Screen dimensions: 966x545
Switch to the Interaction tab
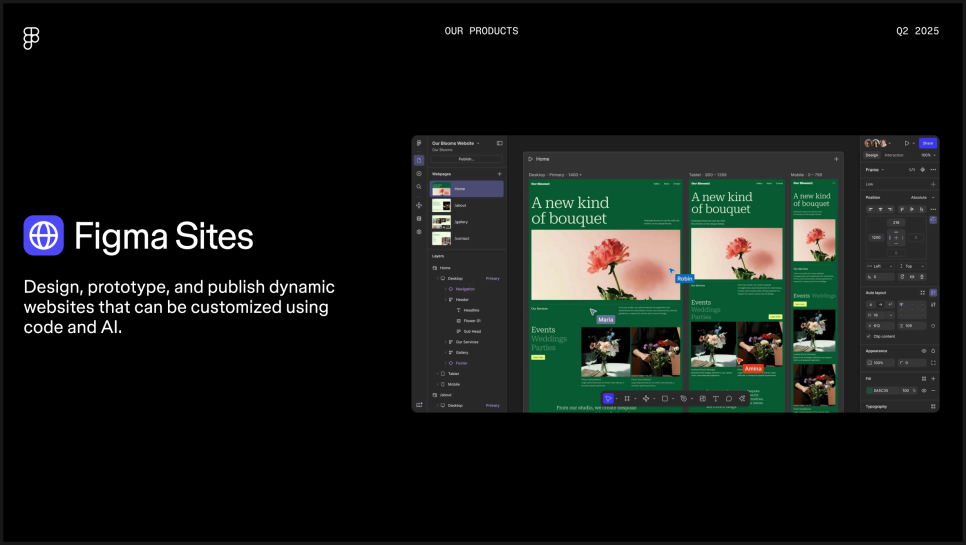click(894, 155)
